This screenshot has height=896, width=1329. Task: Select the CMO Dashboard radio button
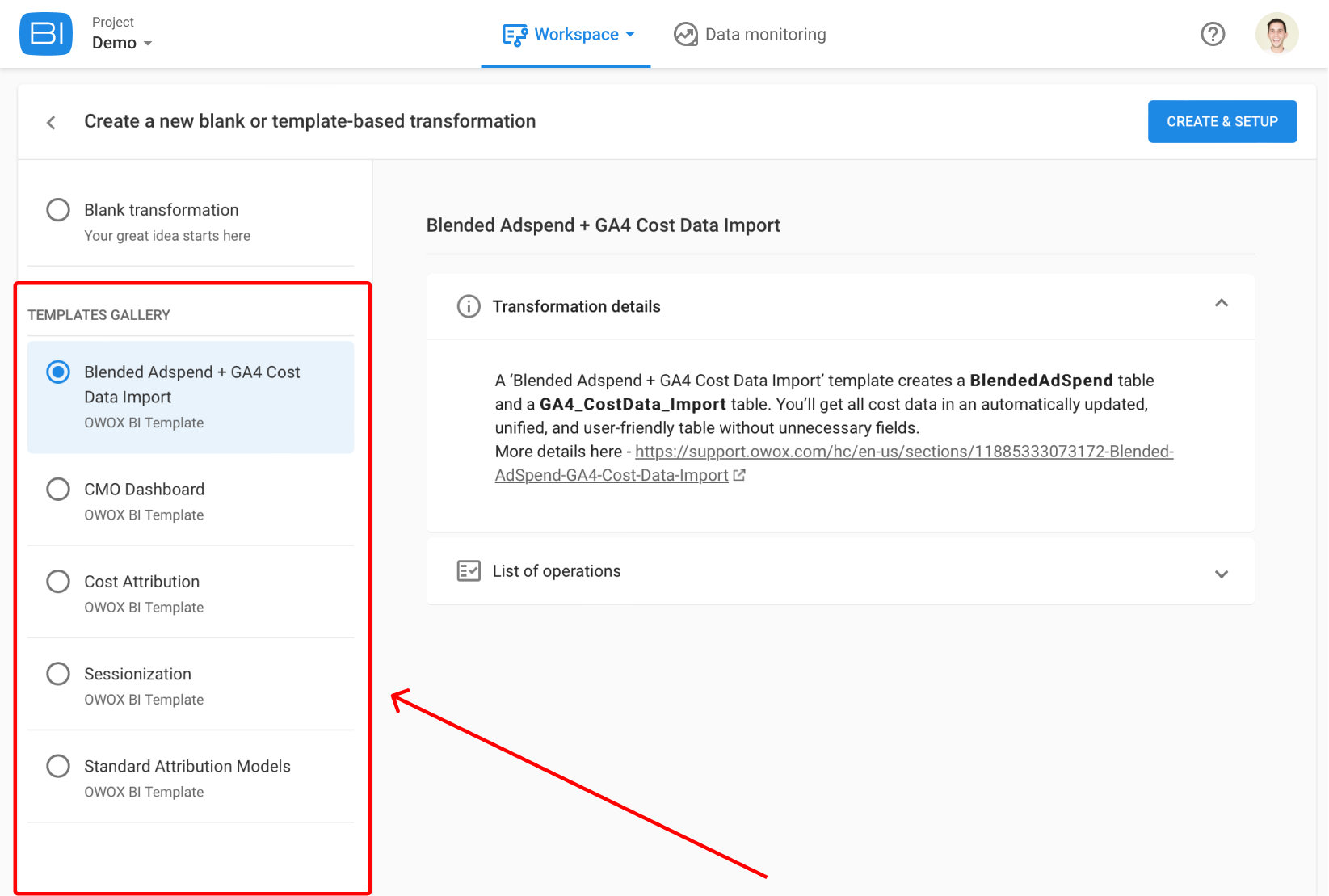tap(58, 490)
